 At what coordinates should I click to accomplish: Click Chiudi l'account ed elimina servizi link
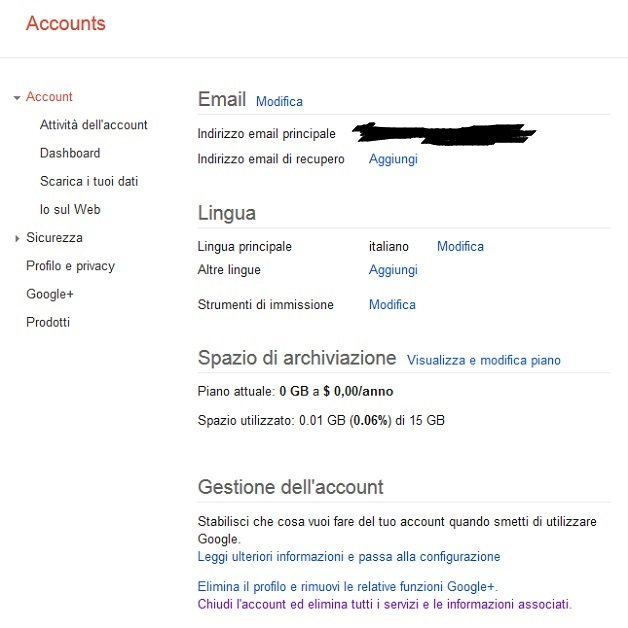(384, 604)
